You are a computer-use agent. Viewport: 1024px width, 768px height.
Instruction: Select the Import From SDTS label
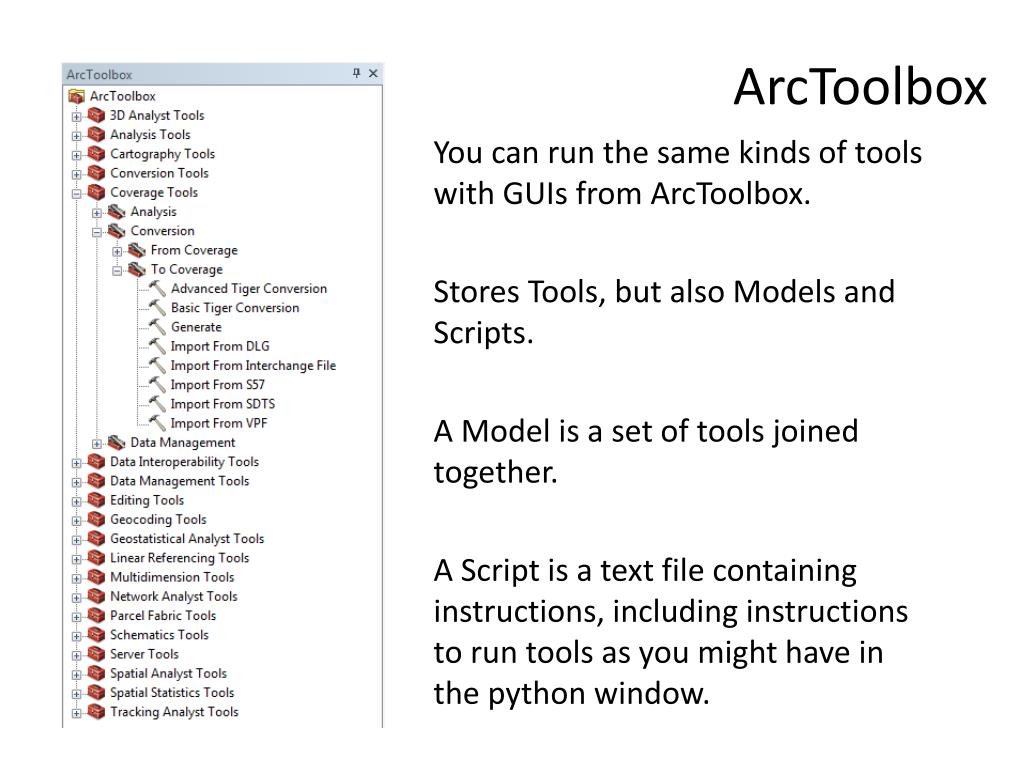[x=223, y=404]
